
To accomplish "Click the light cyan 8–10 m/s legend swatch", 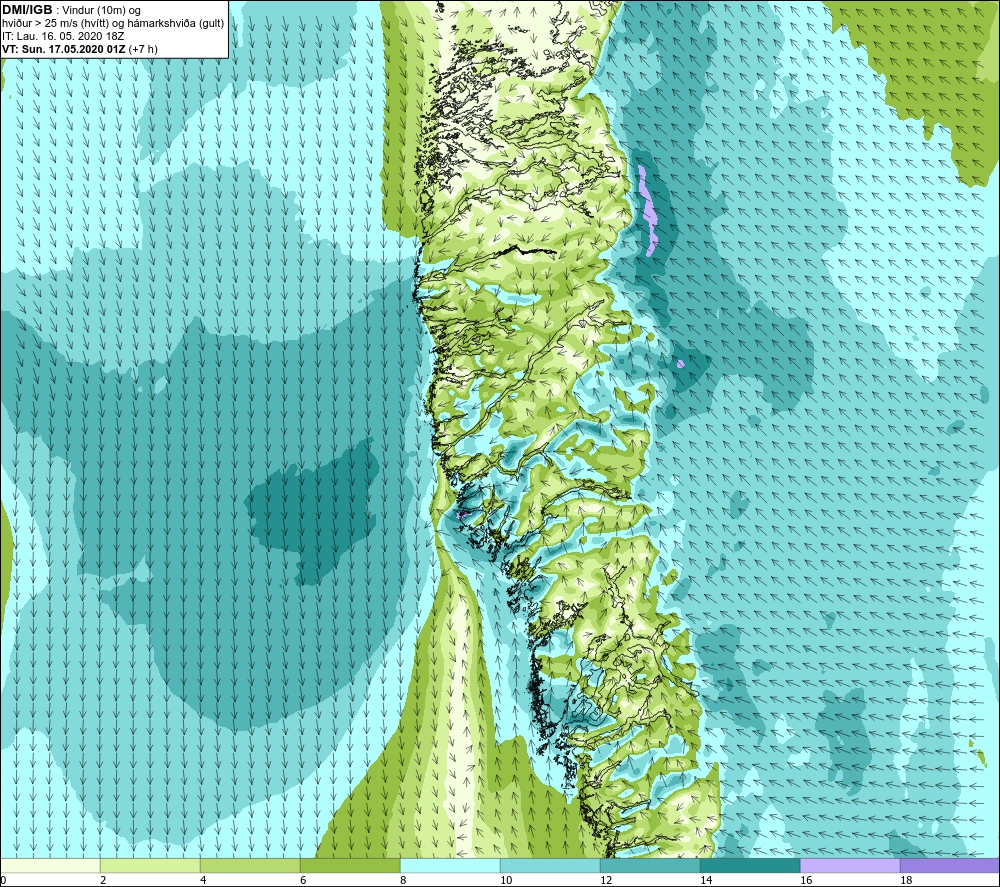I will pyautogui.click(x=450, y=865).
